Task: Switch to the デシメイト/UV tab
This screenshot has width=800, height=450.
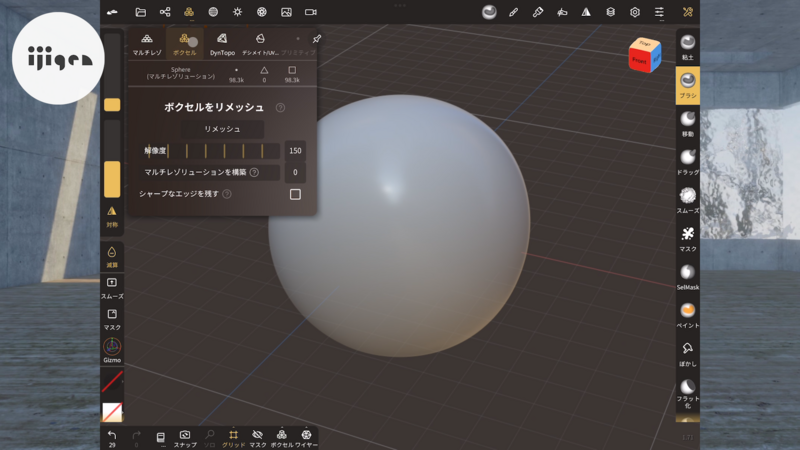Action: tap(260, 44)
